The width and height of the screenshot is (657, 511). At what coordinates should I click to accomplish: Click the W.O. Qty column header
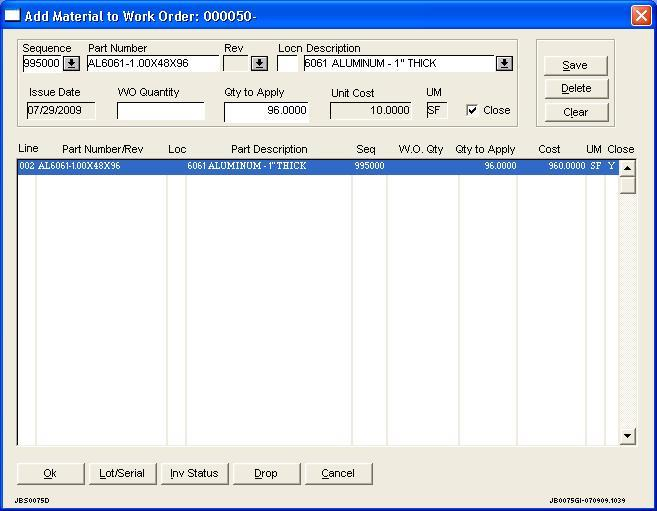(x=421, y=149)
